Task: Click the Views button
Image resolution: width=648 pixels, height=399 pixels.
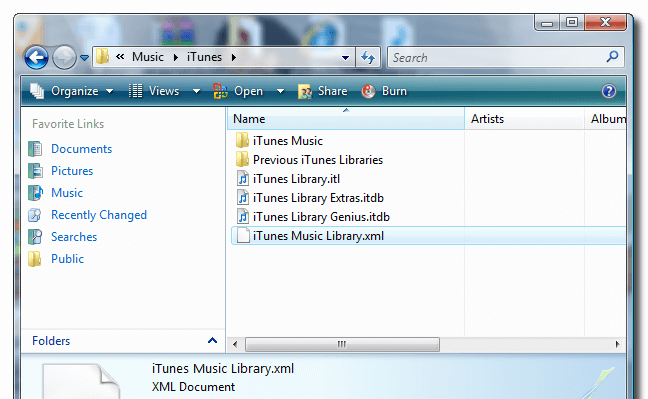Action: pyautogui.click(x=164, y=91)
